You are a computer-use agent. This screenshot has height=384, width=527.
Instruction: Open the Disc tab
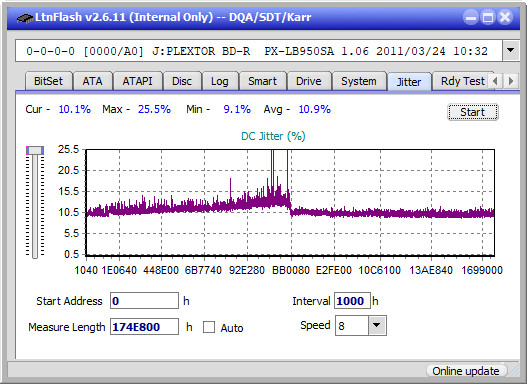182,81
